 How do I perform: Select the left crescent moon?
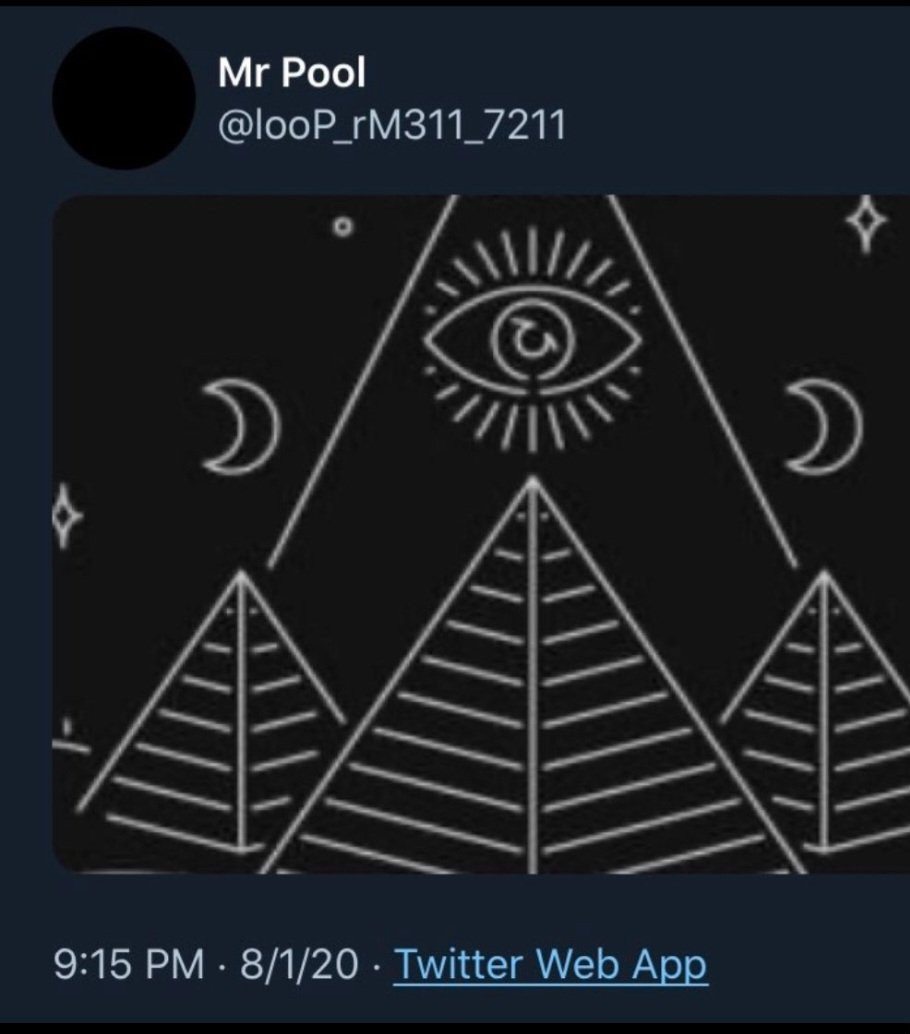click(x=242, y=427)
